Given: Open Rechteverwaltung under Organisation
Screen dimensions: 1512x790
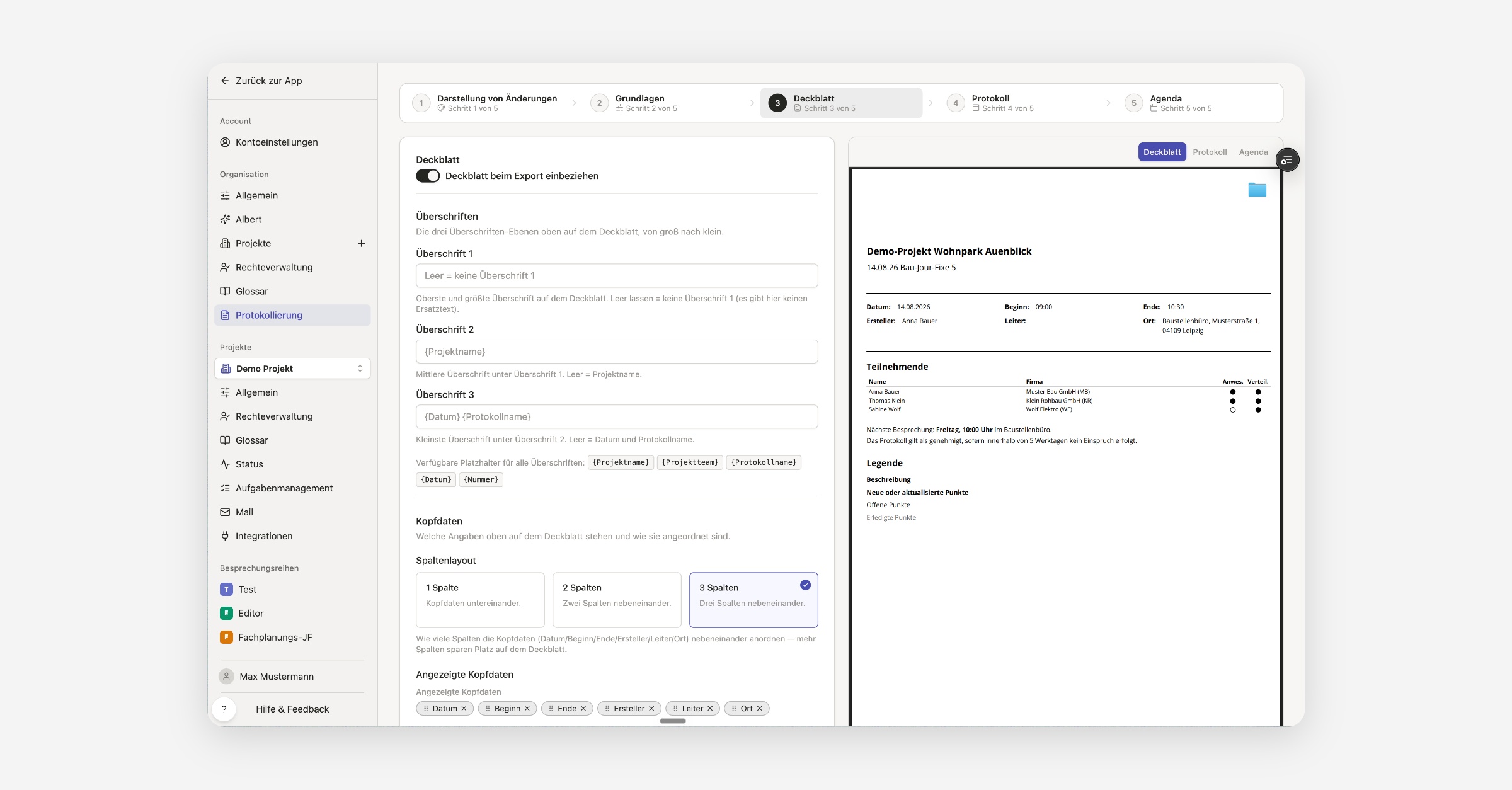Looking at the screenshot, I should click(x=292, y=267).
